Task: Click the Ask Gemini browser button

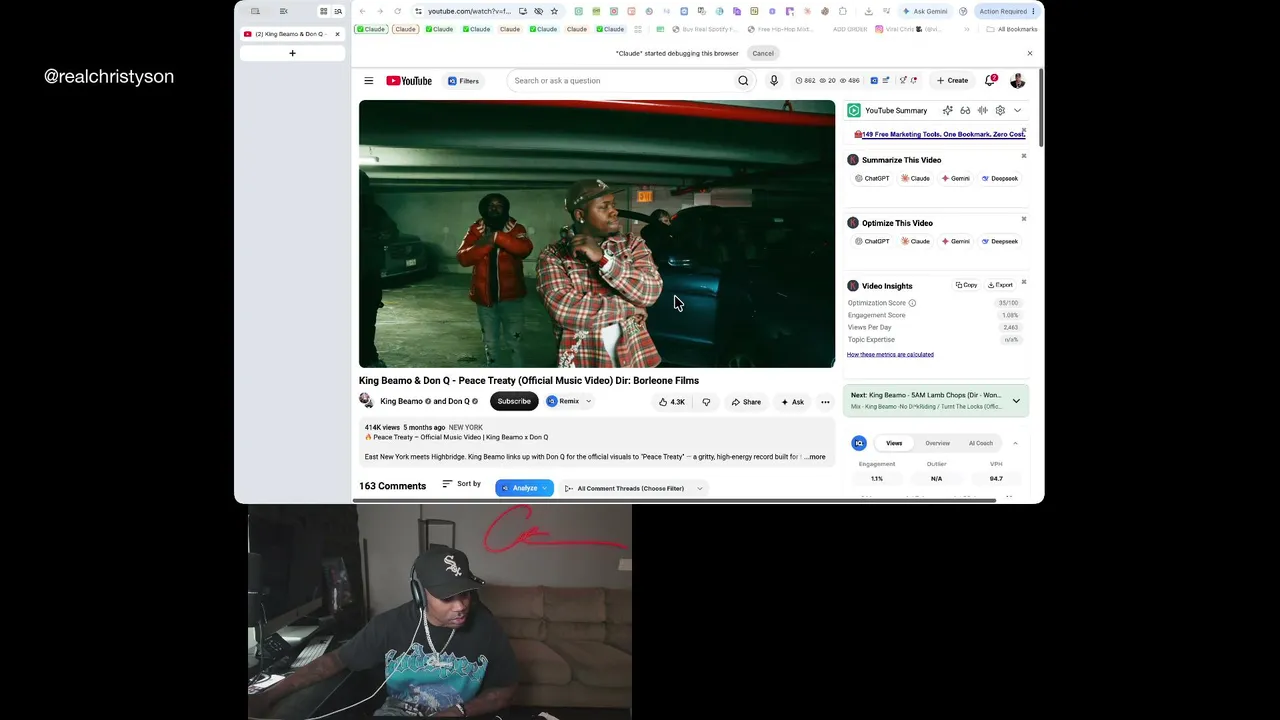Action: click(925, 11)
